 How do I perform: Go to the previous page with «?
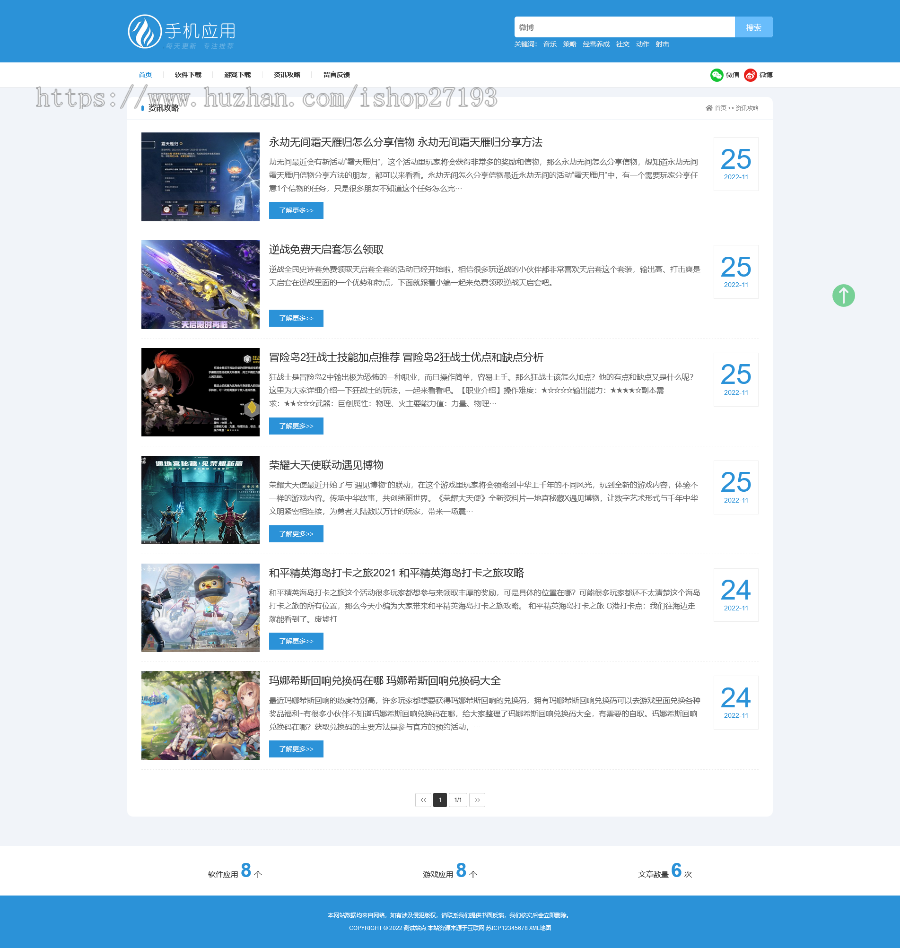click(423, 800)
